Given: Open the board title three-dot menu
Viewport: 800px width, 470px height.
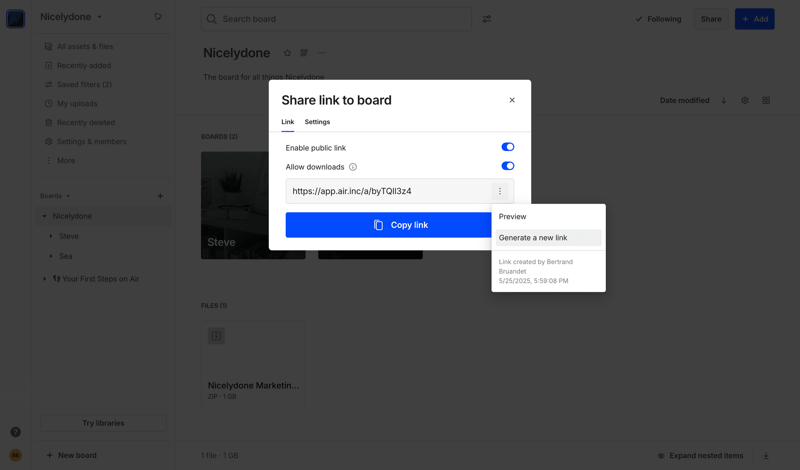Looking at the screenshot, I should (x=321, y=53).
